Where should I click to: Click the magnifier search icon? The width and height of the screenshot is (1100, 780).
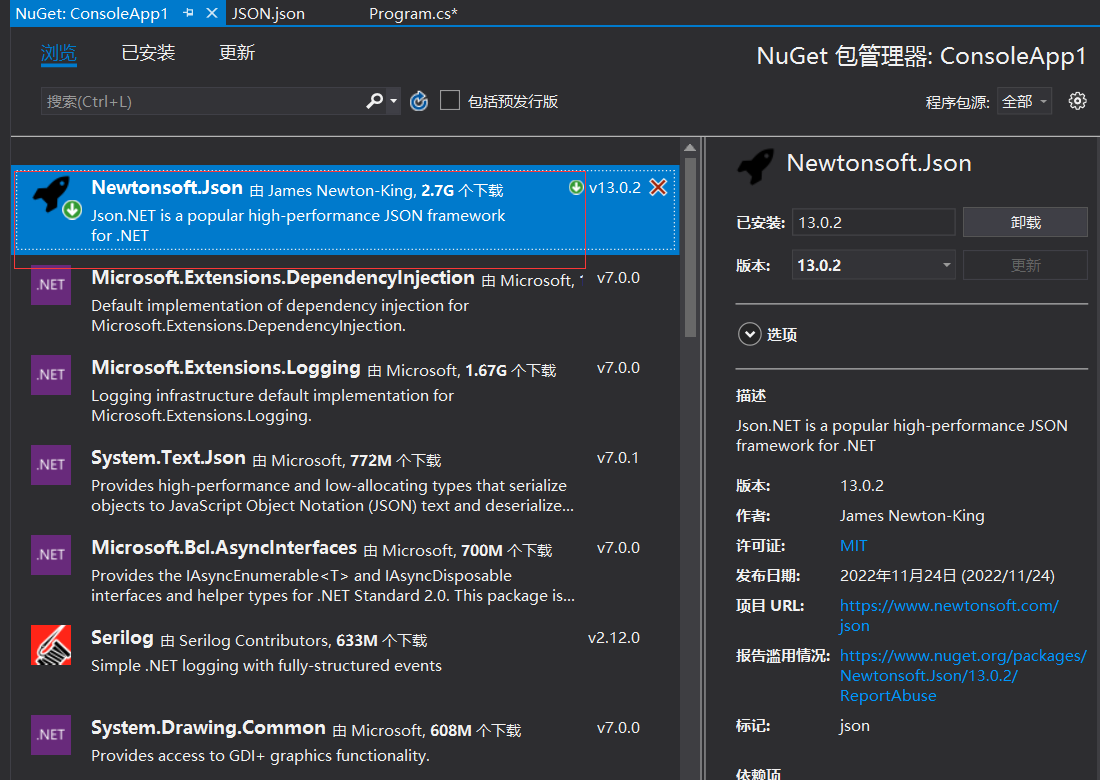[x=375, y=102]
